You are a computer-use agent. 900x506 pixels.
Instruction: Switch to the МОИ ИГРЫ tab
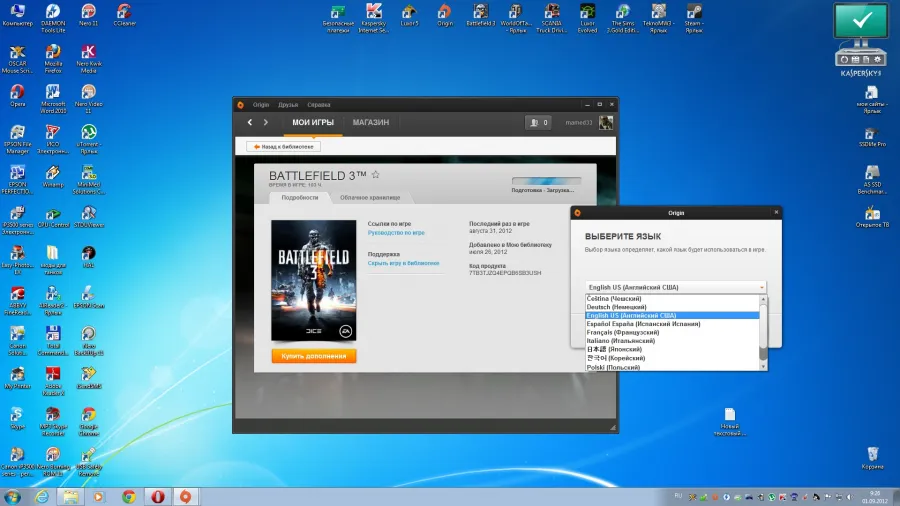point(313,122)
